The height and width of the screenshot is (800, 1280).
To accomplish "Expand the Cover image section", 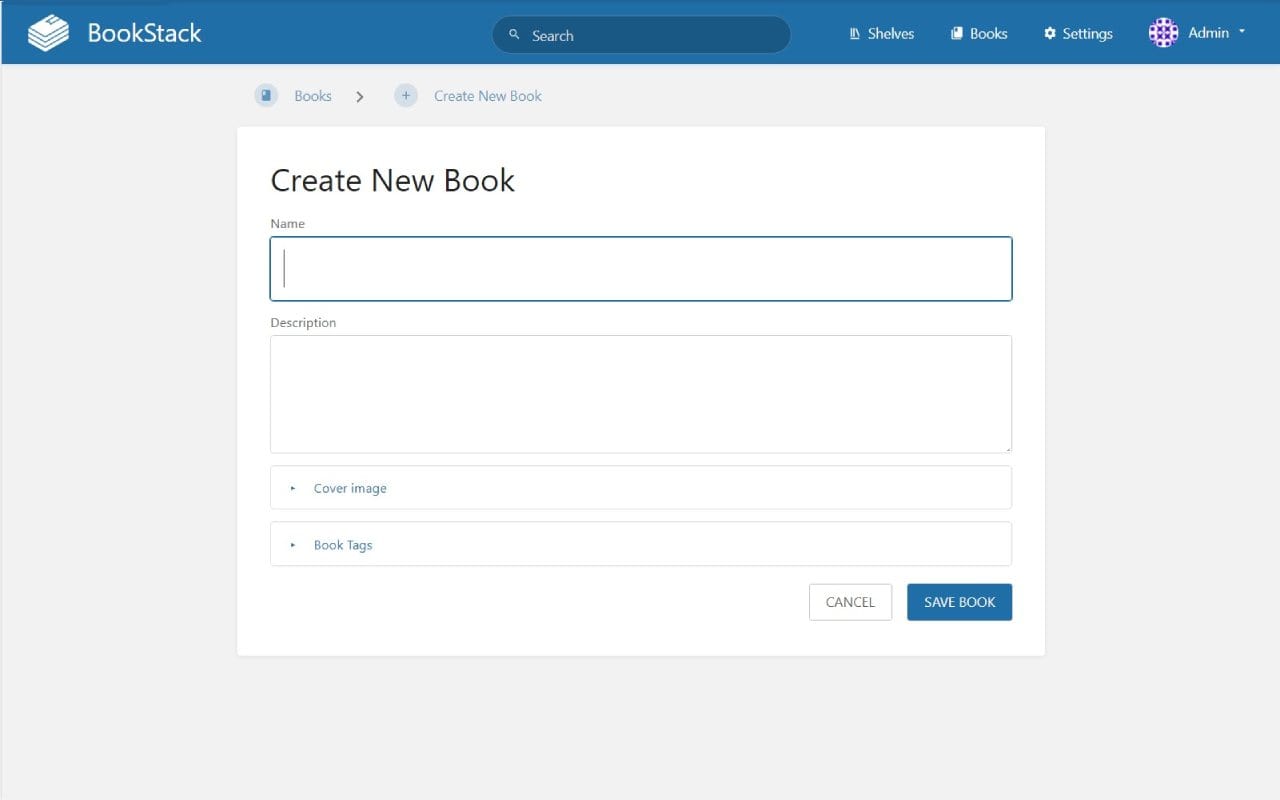I will tap(350, 488).
